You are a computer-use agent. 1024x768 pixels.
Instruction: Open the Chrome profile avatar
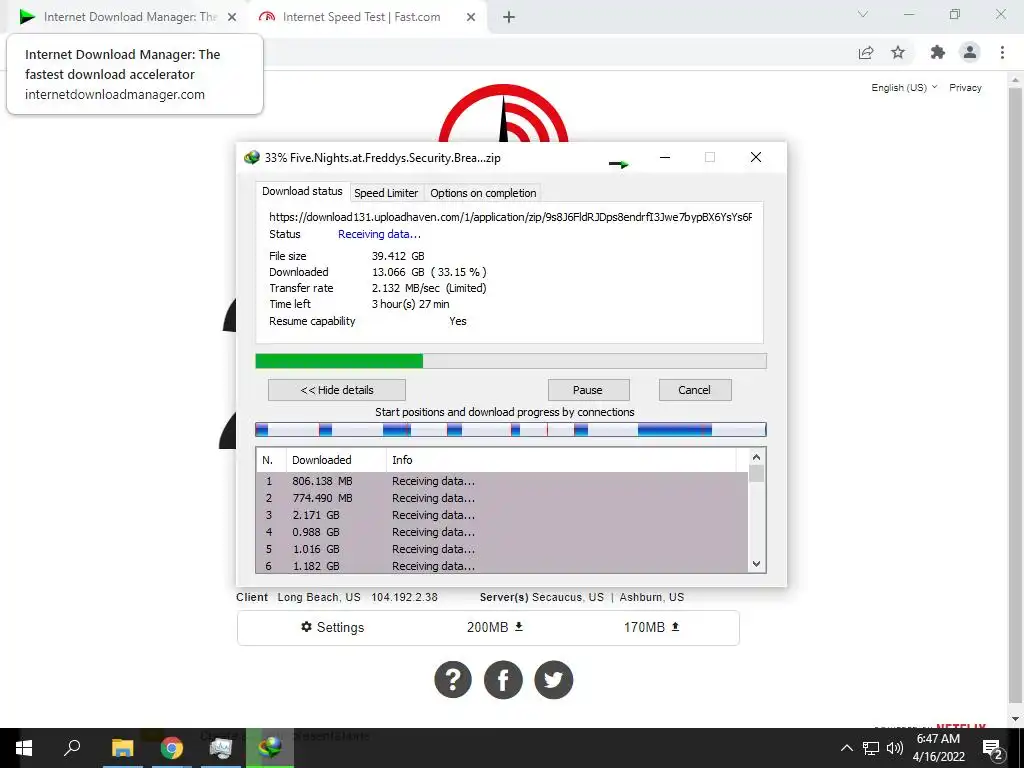pyautogui.click(x=970, y=52)
